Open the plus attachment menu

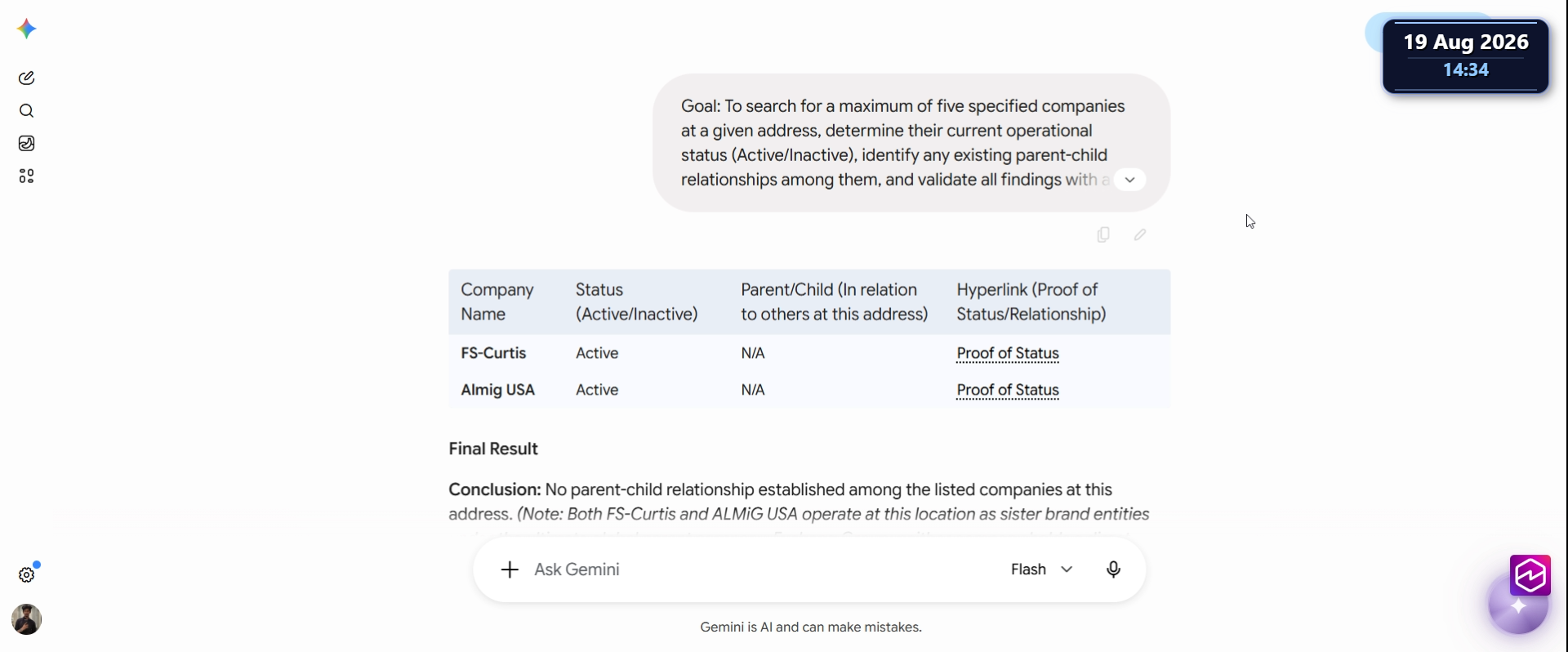(x=510, y=569)
